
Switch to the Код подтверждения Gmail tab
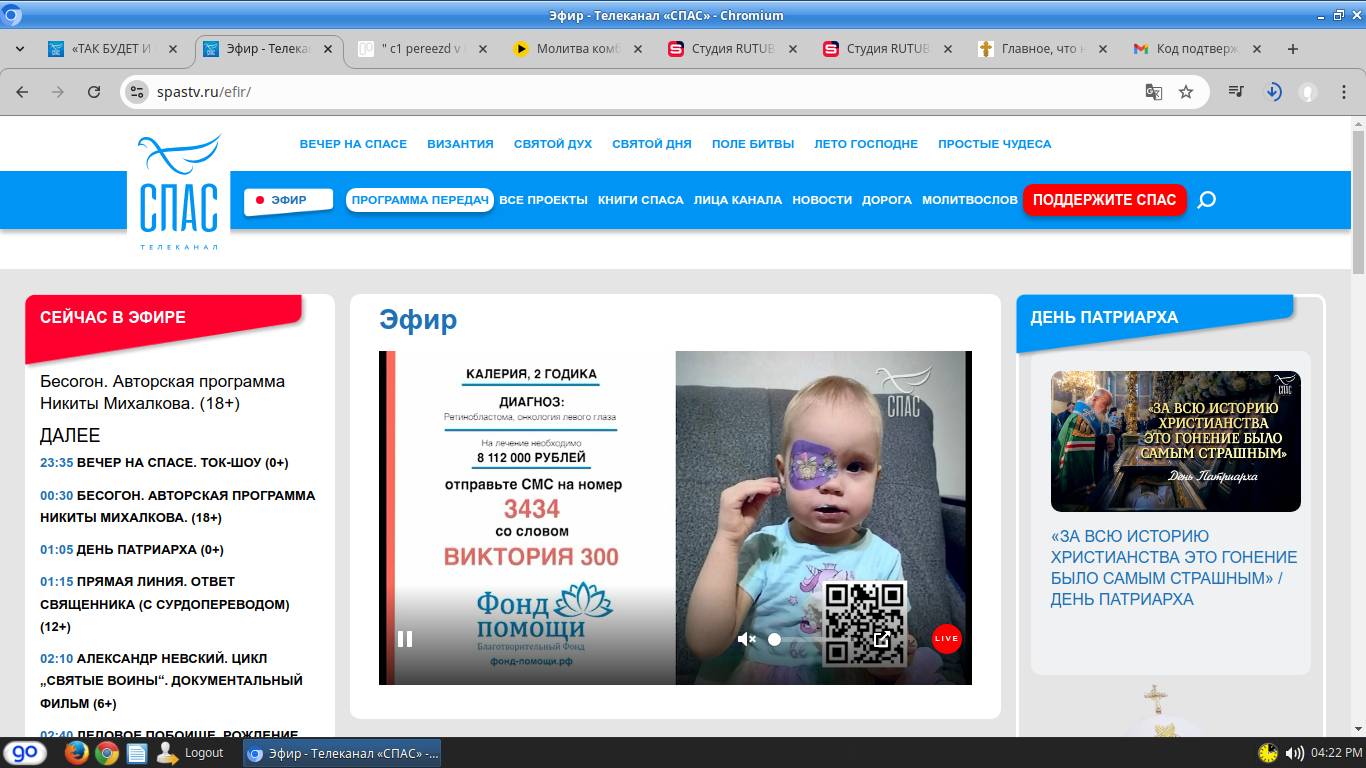(1197, 49)
